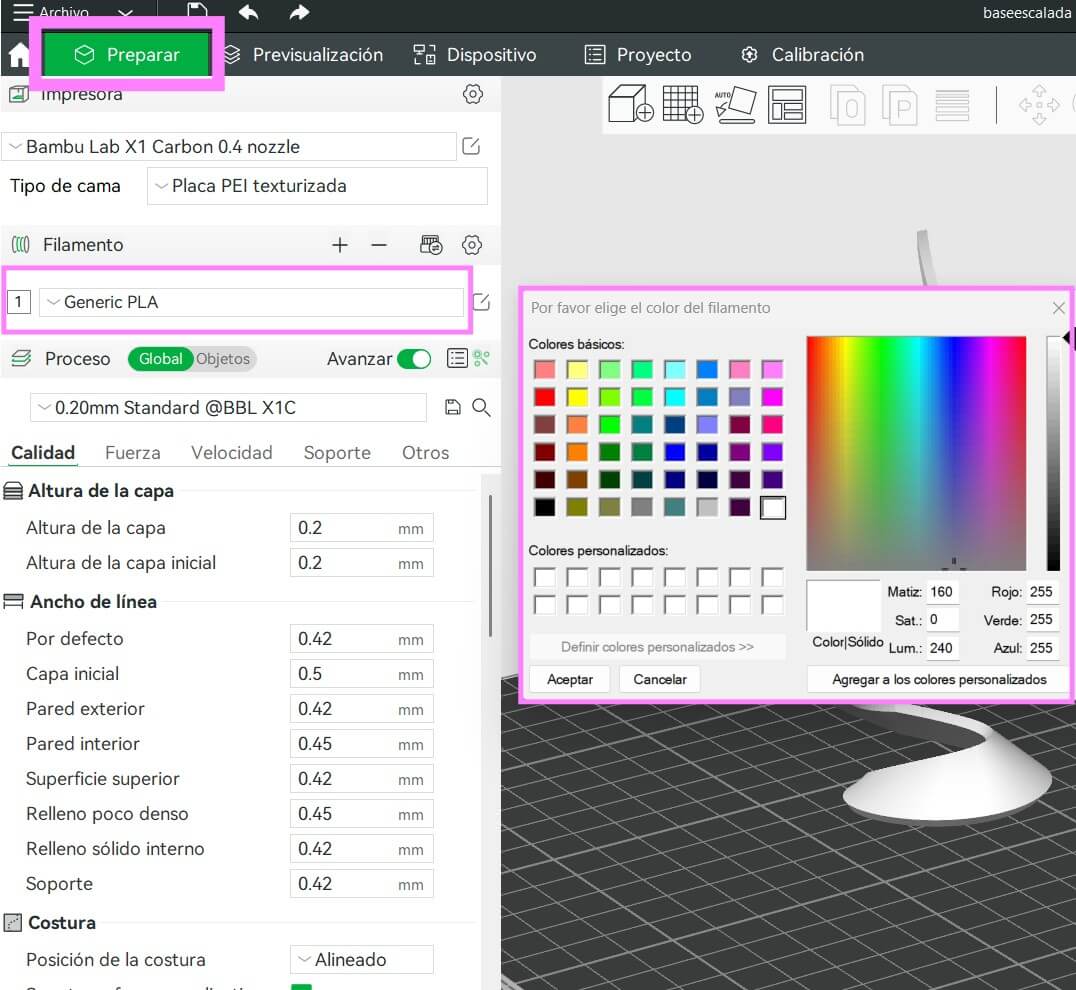Viewport: 1076px width, 990px height.
Task: Open the Calibración tab
Action: (x=802, y=55)
